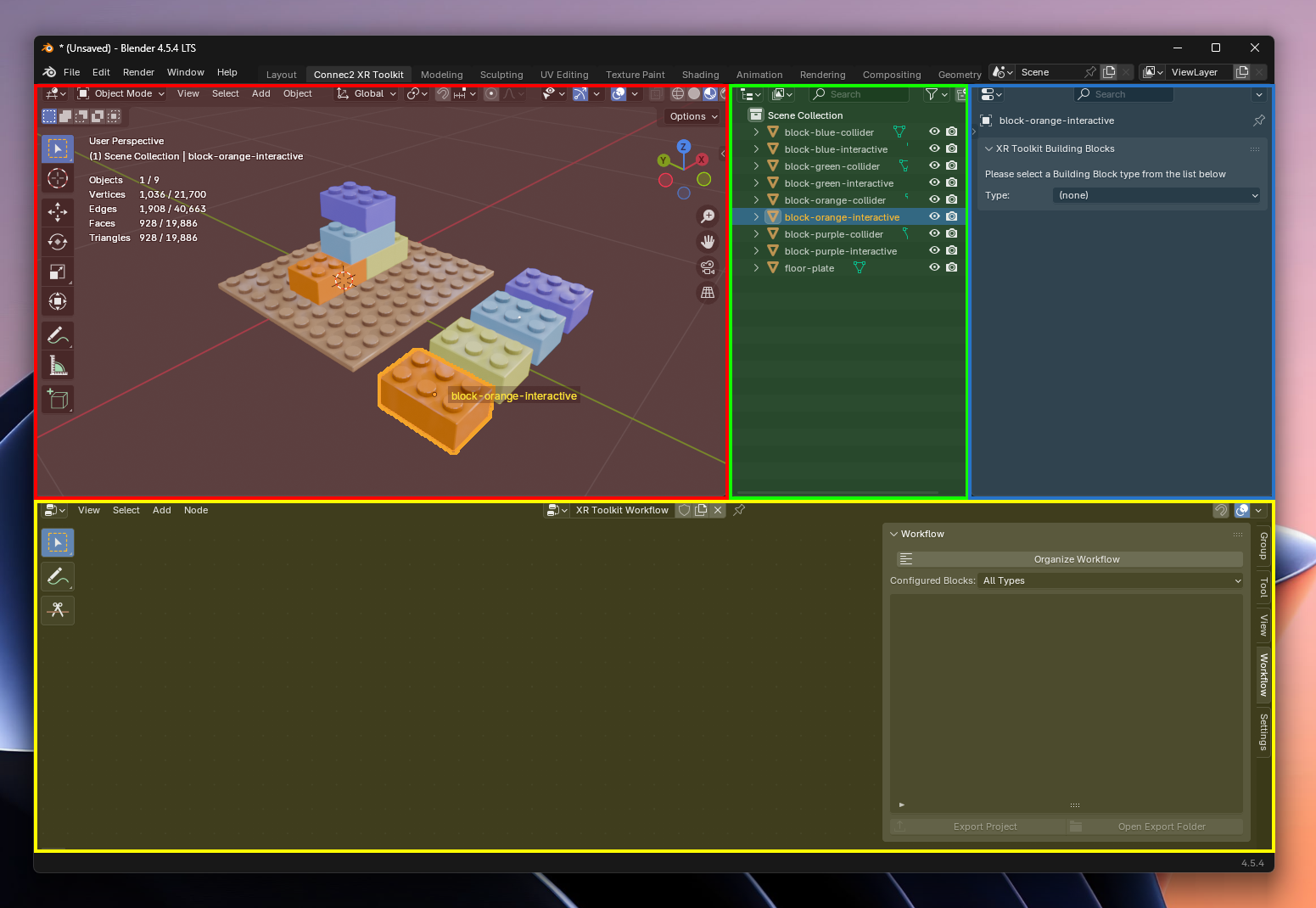Select the Links Cut tool in node editor

tap(58, 610)
